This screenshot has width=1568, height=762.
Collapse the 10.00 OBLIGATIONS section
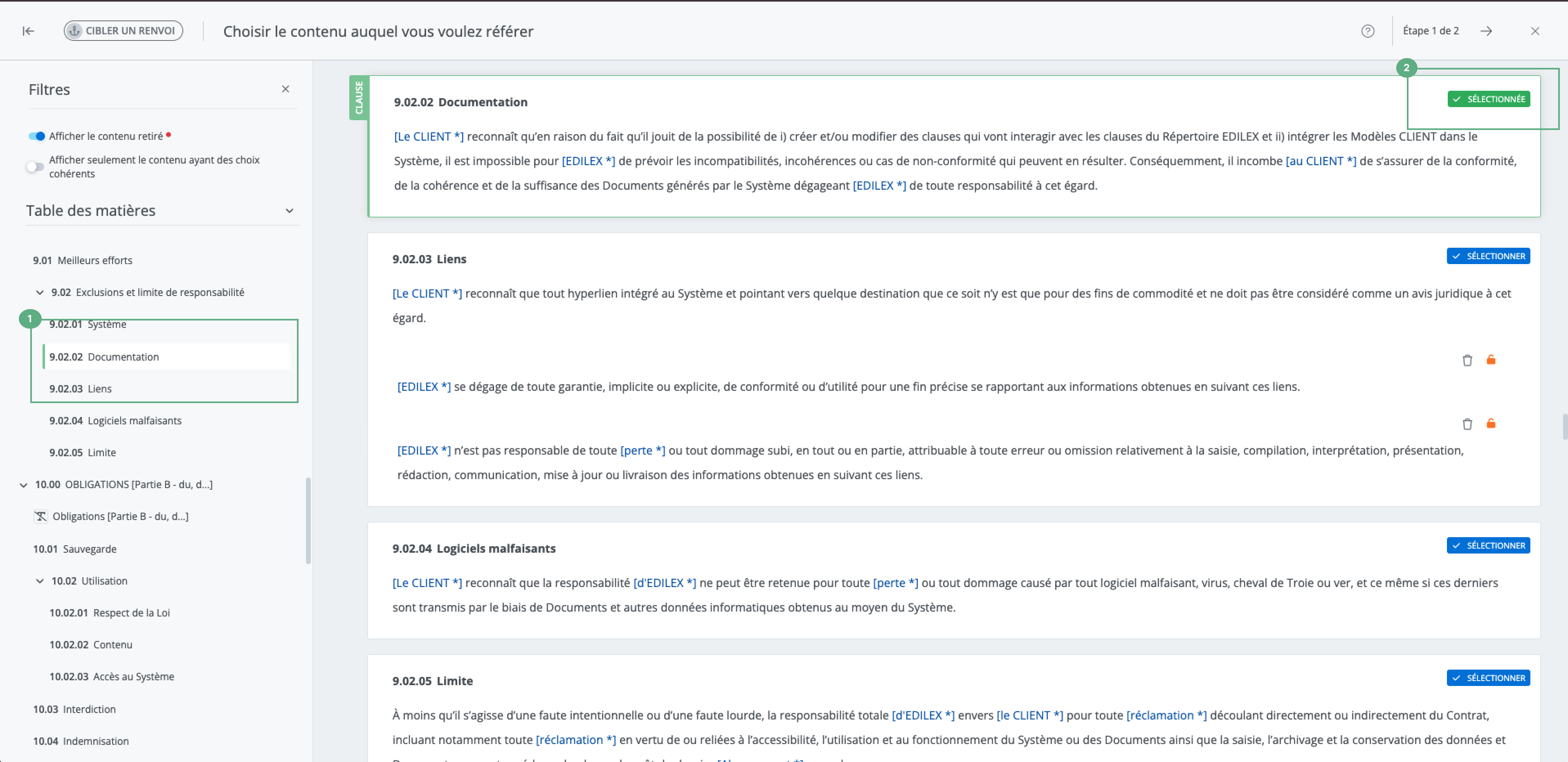point(23,485)
